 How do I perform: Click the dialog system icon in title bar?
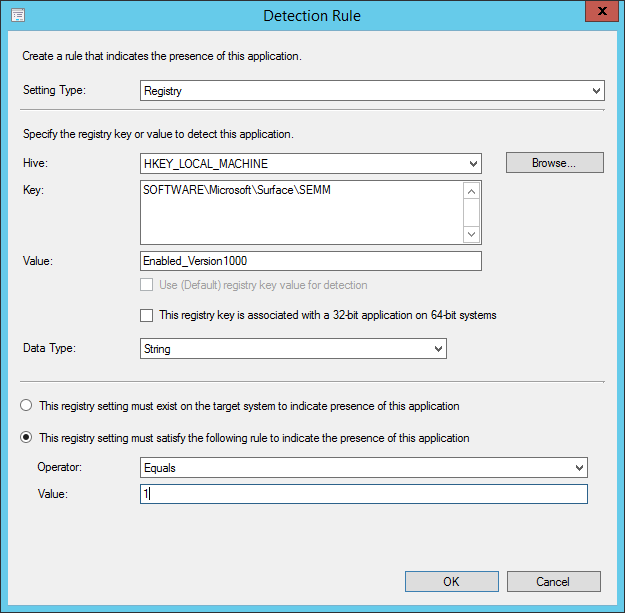pos(17,16)
